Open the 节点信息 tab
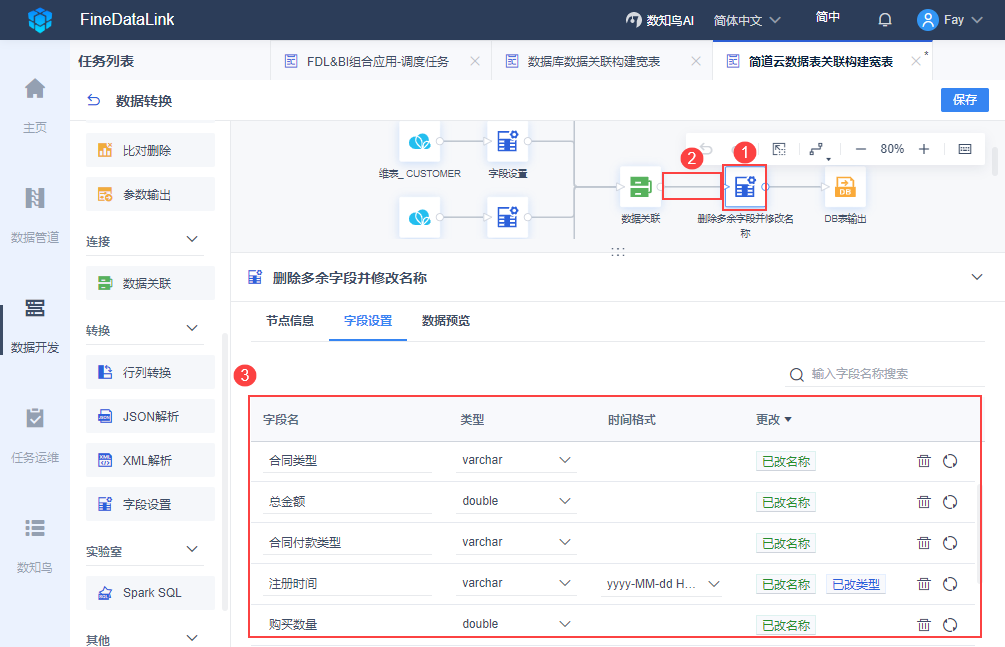The image size is (1005, 647). 290,321
